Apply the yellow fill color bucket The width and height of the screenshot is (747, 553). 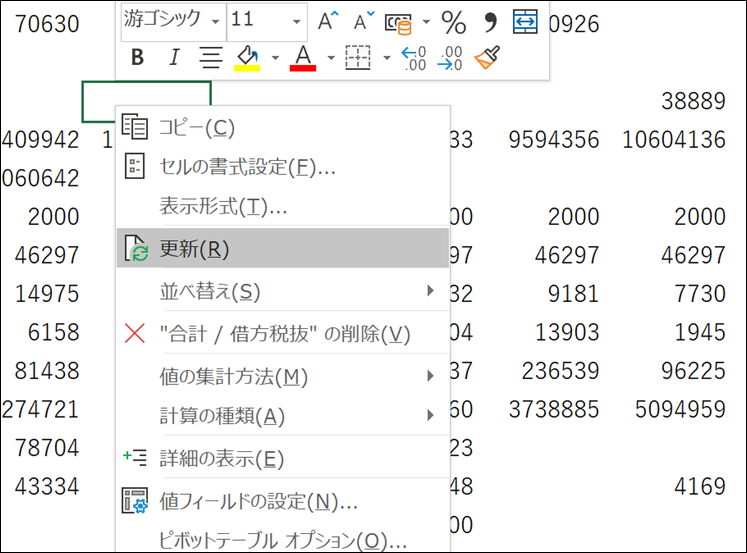point(247,59)
